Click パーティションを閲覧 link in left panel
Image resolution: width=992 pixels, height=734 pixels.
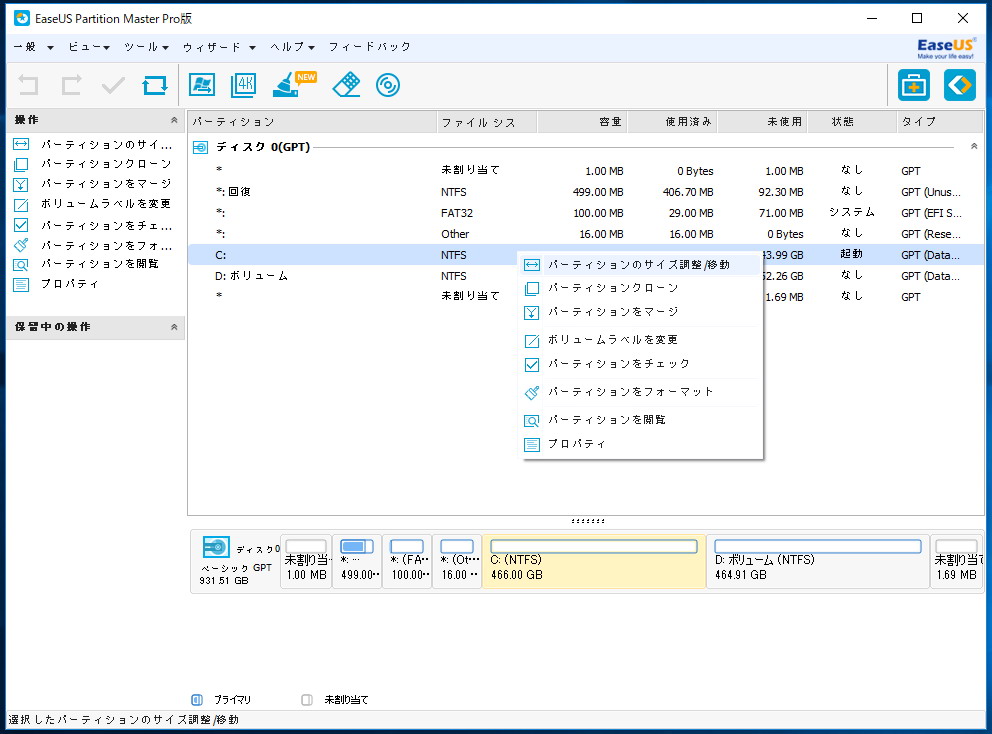click(x=100, y=264)
